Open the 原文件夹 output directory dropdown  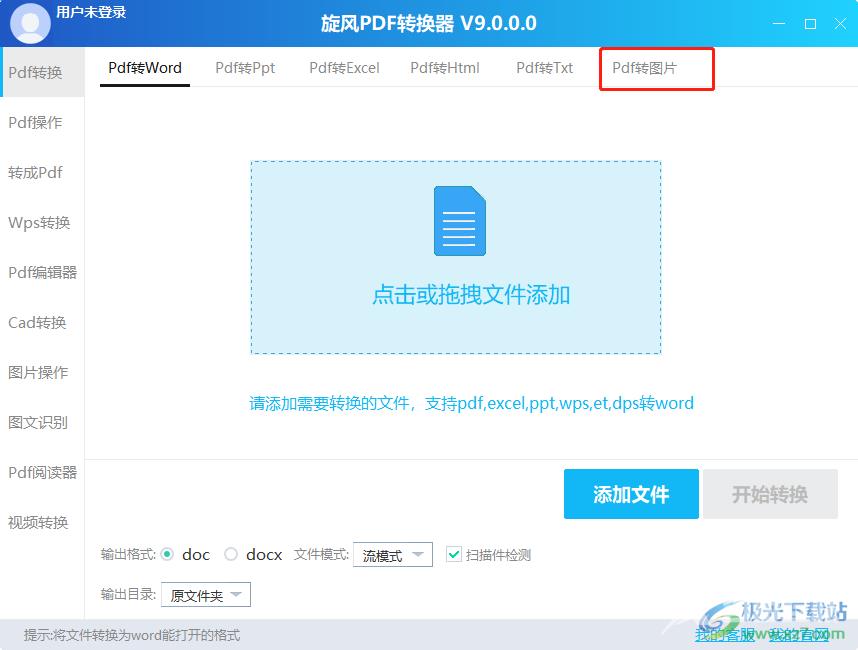pyautogui.click(x=206, y=595)
